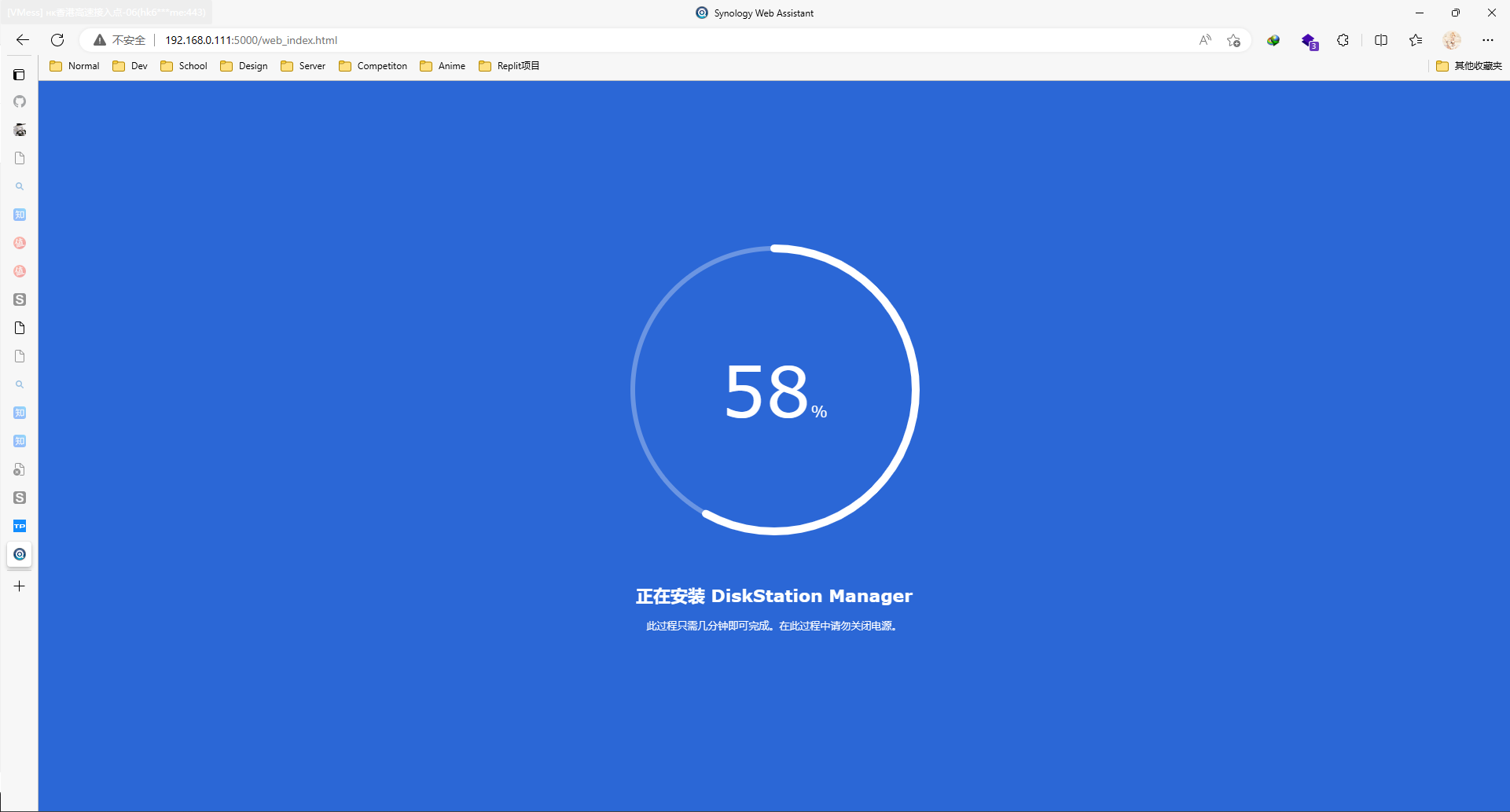Image resolution: width=1510 pixels, height=812 pixels.
Task: Click the Read aloud icon in address bar
Action: tap(1205, 40)
